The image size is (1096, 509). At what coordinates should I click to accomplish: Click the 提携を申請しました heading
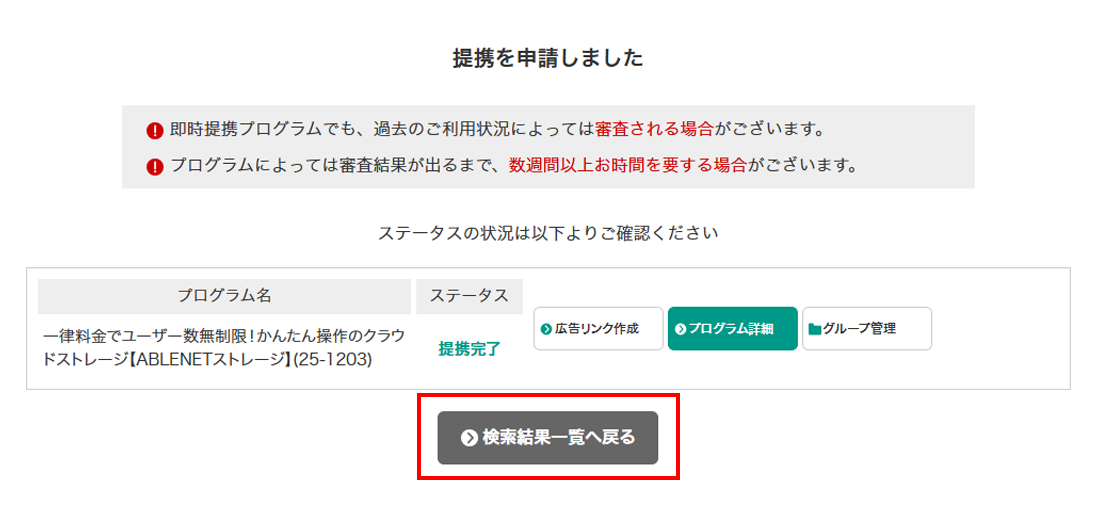(x=548, y=58)
